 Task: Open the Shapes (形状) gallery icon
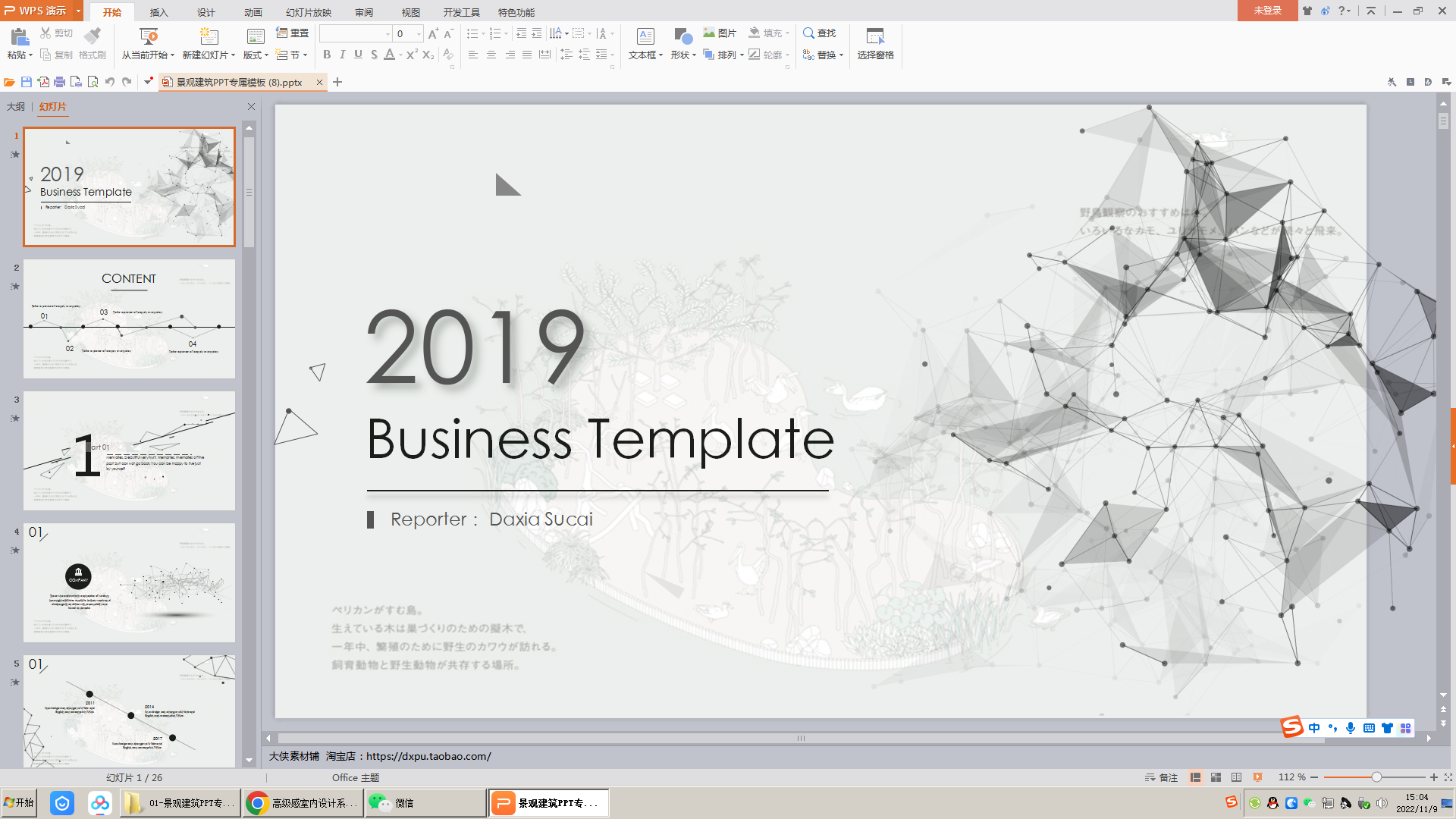click(x=682, y=36)
